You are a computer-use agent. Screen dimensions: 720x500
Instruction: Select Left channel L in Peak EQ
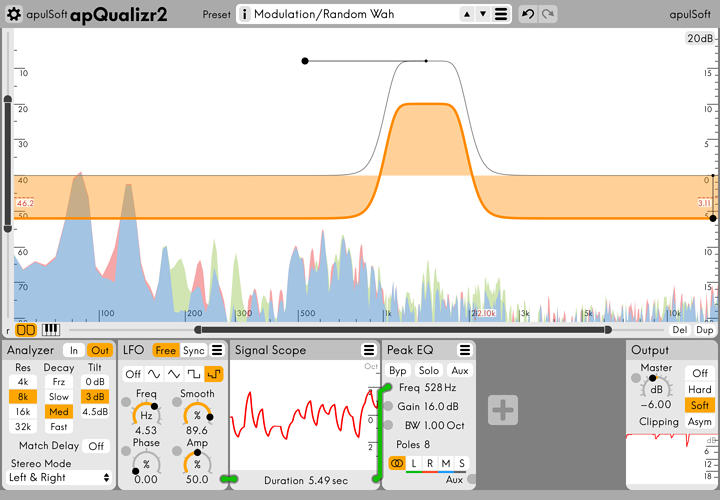[414, 463]
